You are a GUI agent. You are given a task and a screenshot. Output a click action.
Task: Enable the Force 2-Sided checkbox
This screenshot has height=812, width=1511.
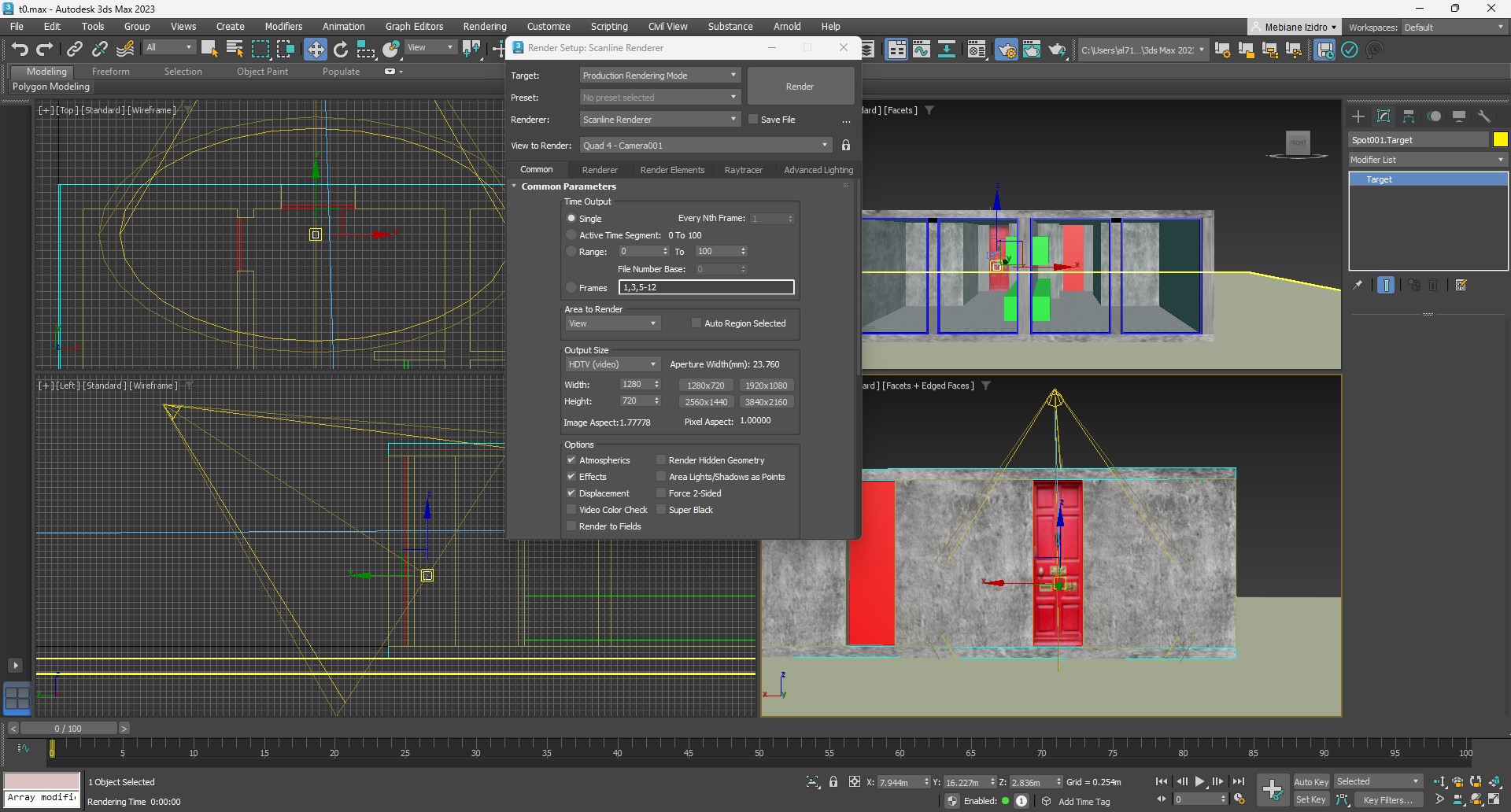[x=661, y=493]
